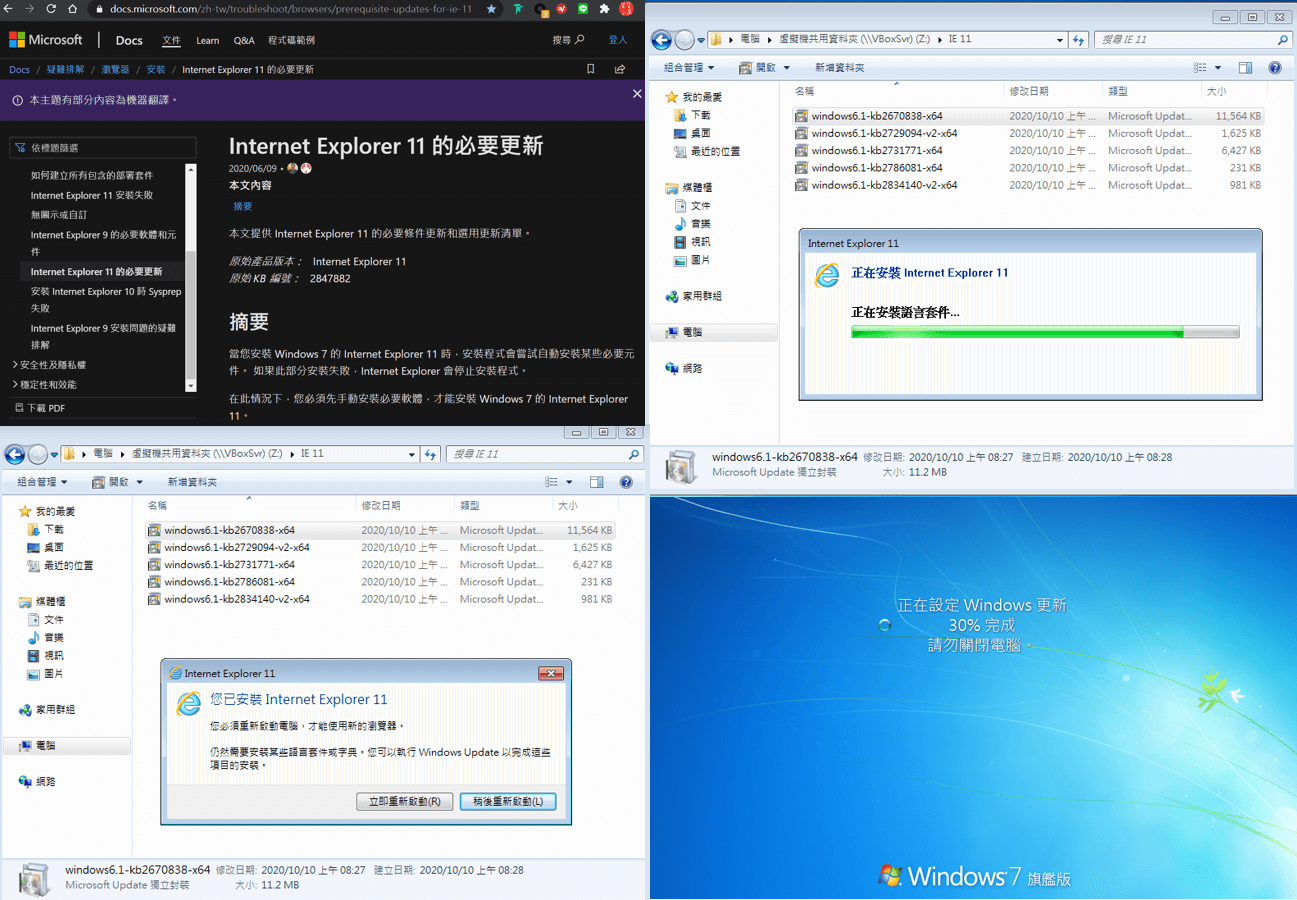This screenshot has height=900, width=1297.
Task: Click 稍後重新啟動(L) button
Action: pos(508,802)
